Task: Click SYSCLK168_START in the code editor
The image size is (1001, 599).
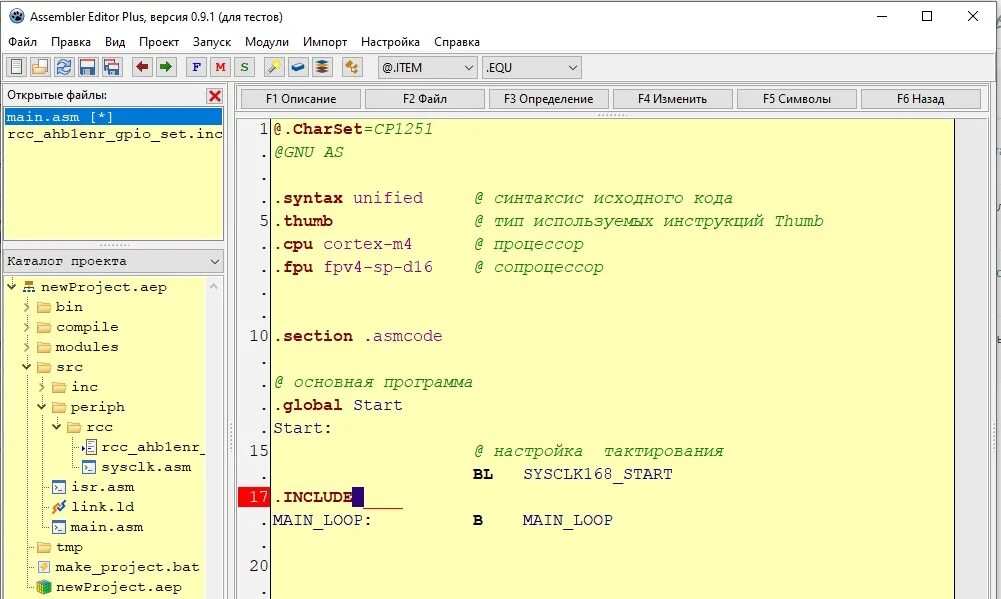Action: (598, 474)
